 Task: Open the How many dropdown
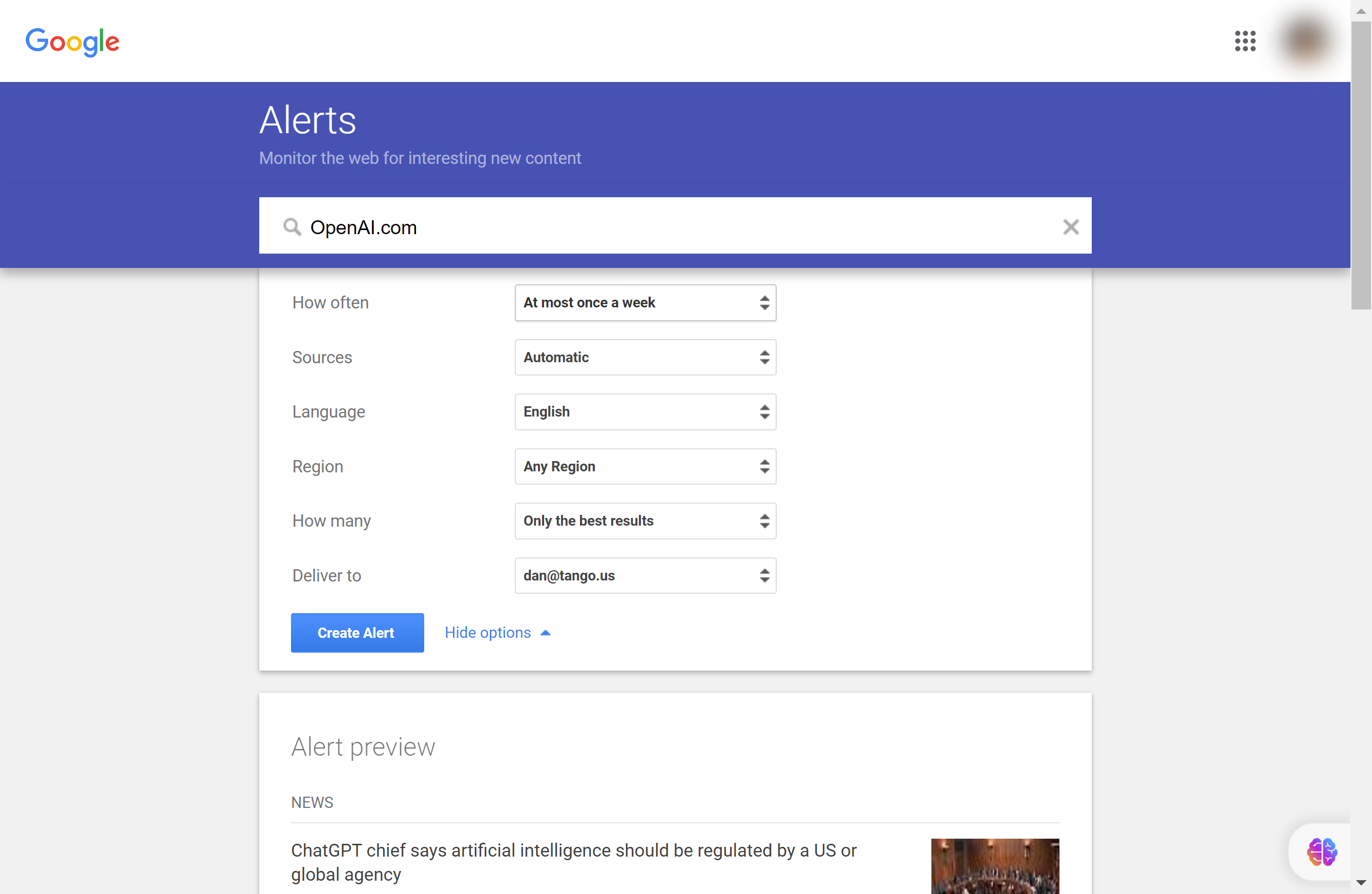click(x=645, y=521)
